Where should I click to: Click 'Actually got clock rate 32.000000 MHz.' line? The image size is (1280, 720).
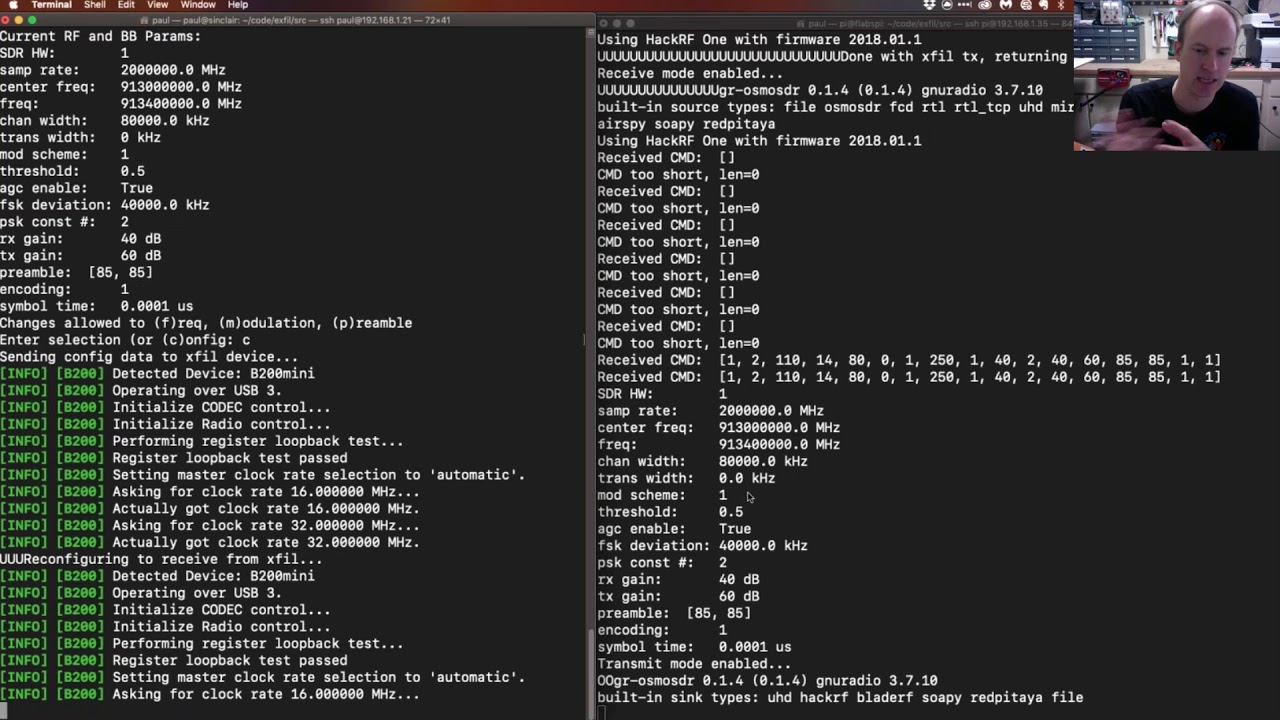coord(209,542)
